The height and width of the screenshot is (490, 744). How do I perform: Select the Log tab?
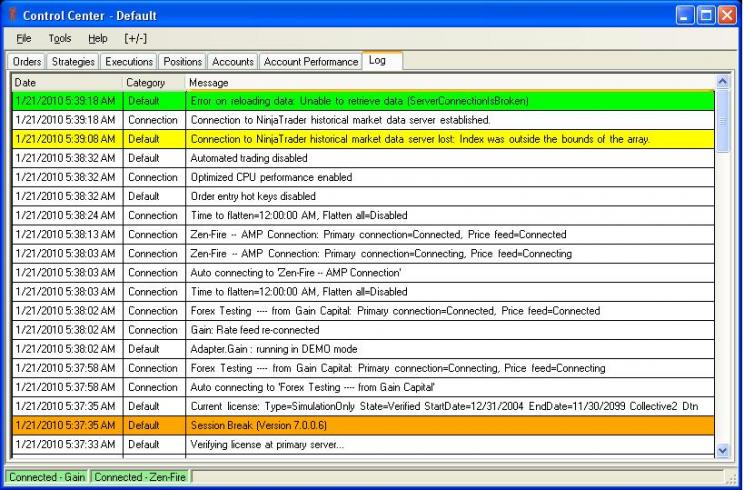pos(382,61)
